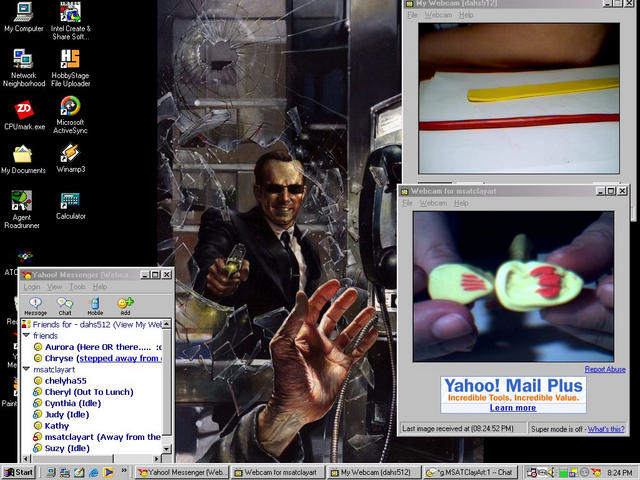Image resolution: width=640 pixels, height=480 pixels.
Task: Launch CPUmark.exe desktop icon
Action: (x=24, y=115)
